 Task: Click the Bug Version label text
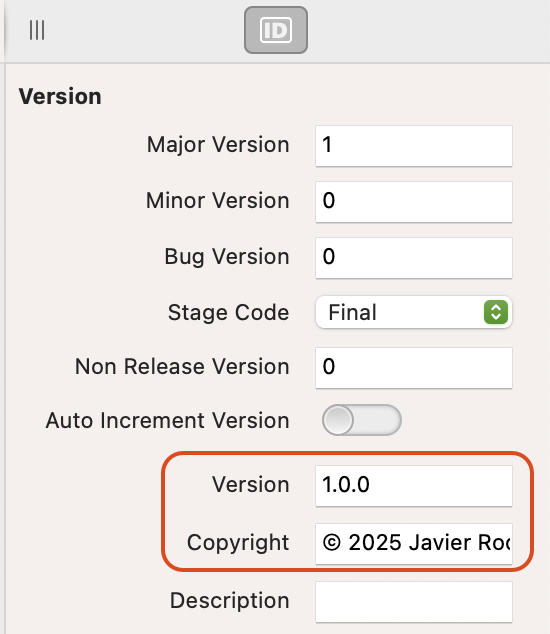[x=227, y=257]
